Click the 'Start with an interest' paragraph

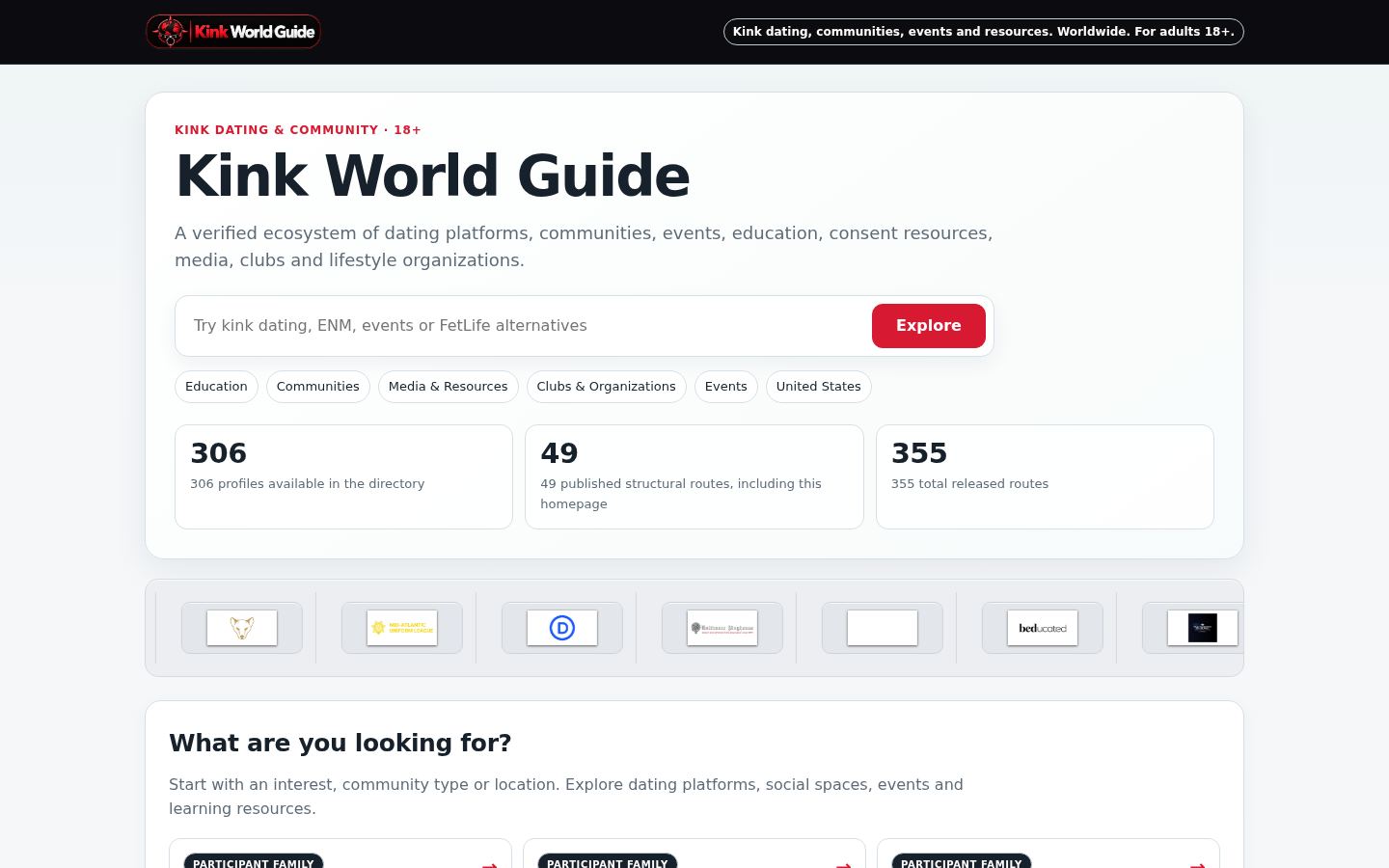pyautogui.click(x=566, y=797)
